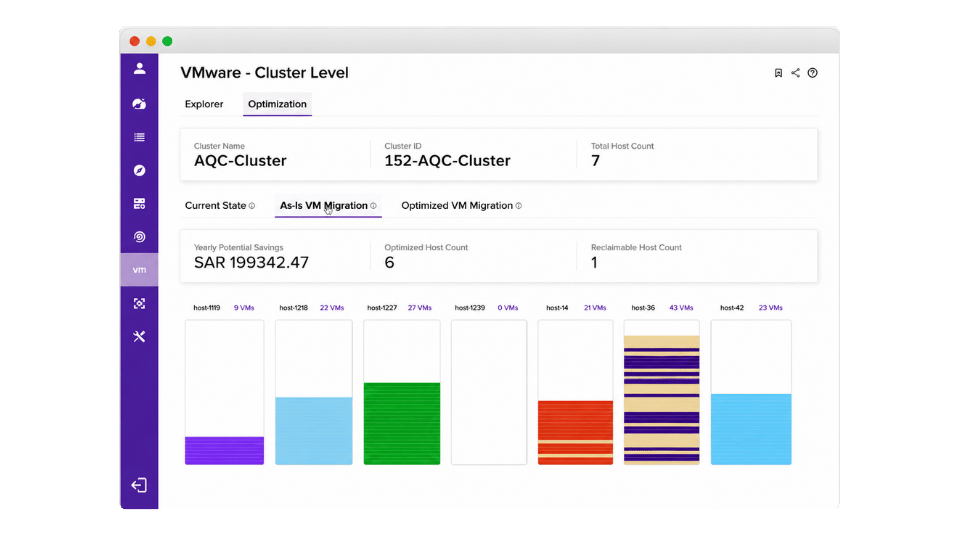960x540 pixels.
Task: Open the list view sidebar icon
Action: 140,137
